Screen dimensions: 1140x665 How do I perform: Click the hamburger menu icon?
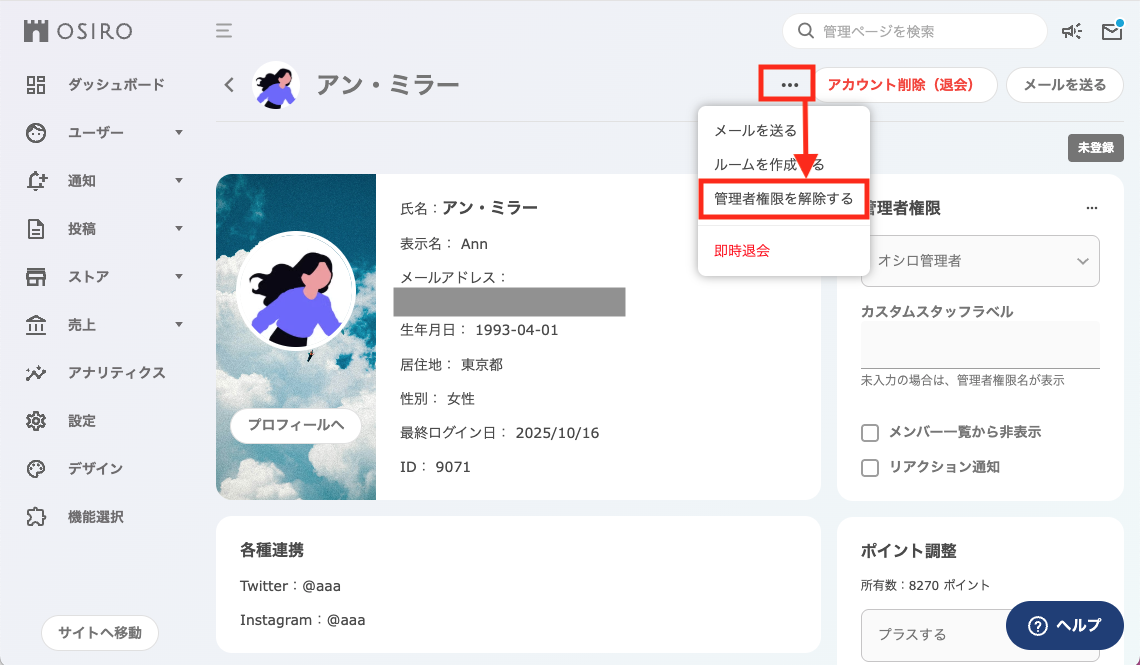224,31
